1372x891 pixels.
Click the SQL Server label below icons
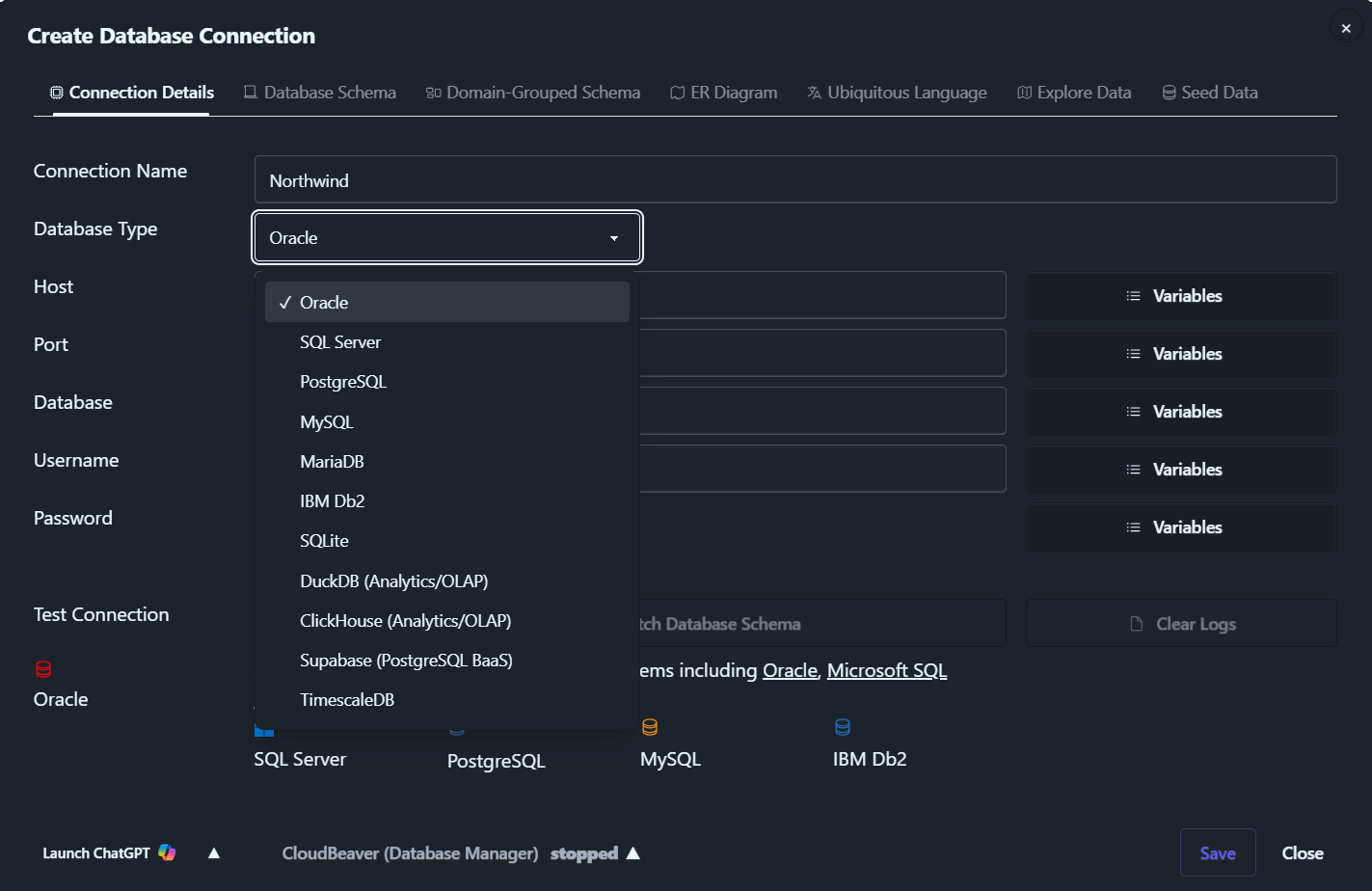[300, 759]
